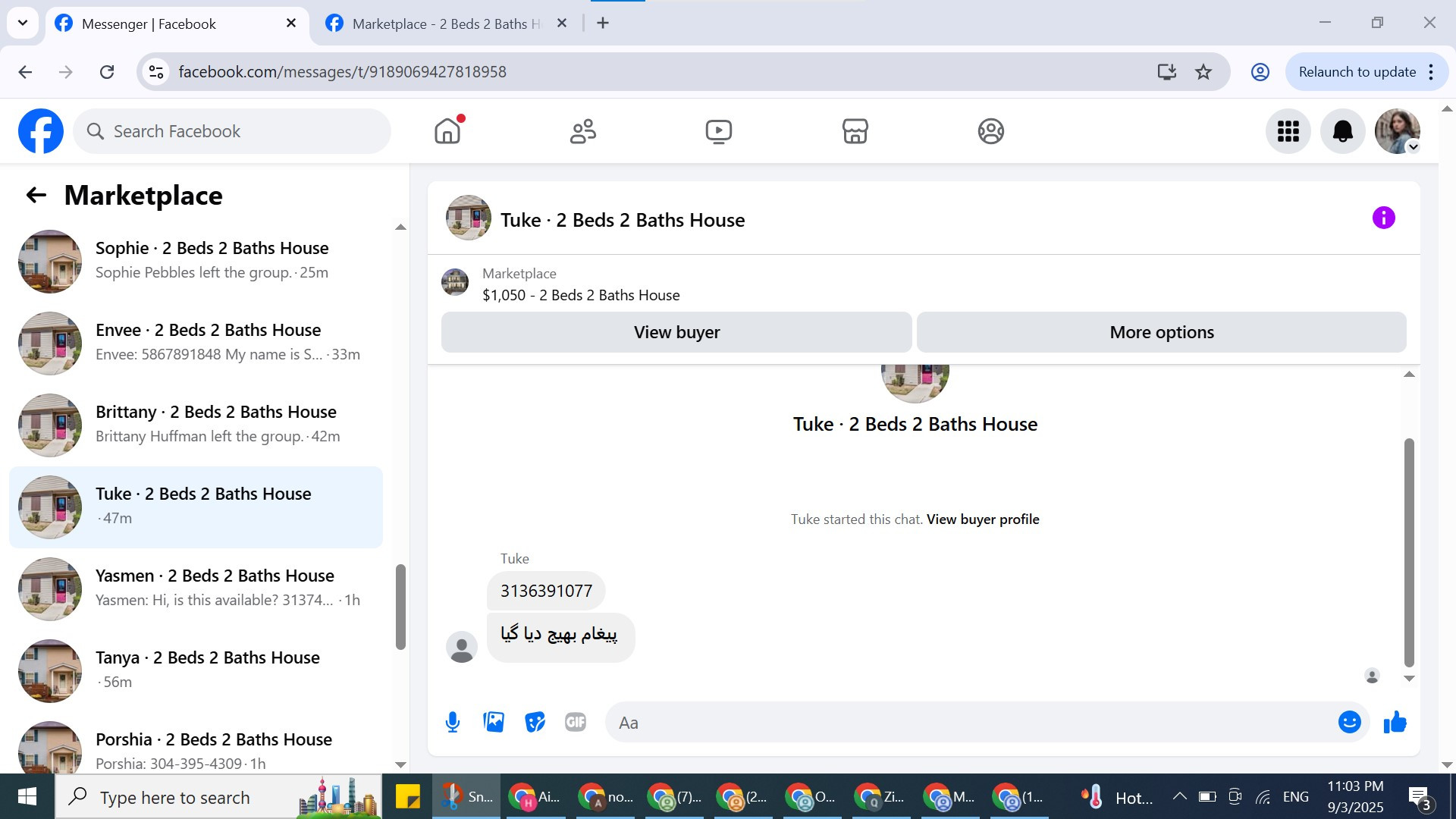Open the Windows Start menu
Viewport: 1456px width, 819px height.
(x=27, y=797)
